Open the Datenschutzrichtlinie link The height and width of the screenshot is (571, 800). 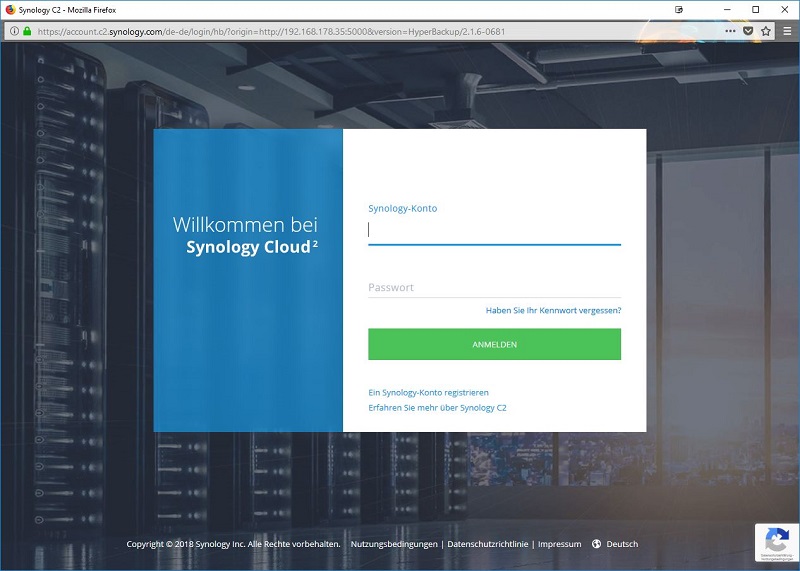click(488, 544)
